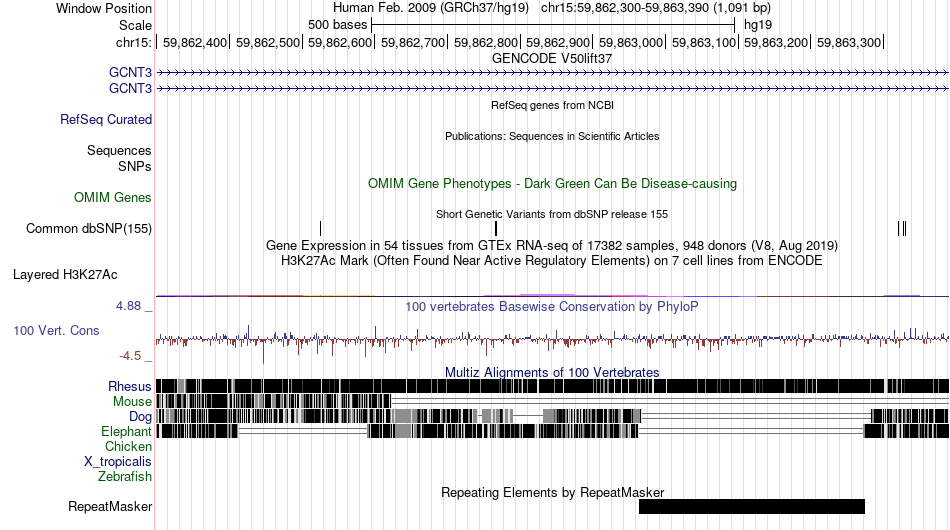The image size is (950, 530).
Task: Click the Human Feb. 2009 (GRCh37/hg19) assembly text
Action: (431, 8)
